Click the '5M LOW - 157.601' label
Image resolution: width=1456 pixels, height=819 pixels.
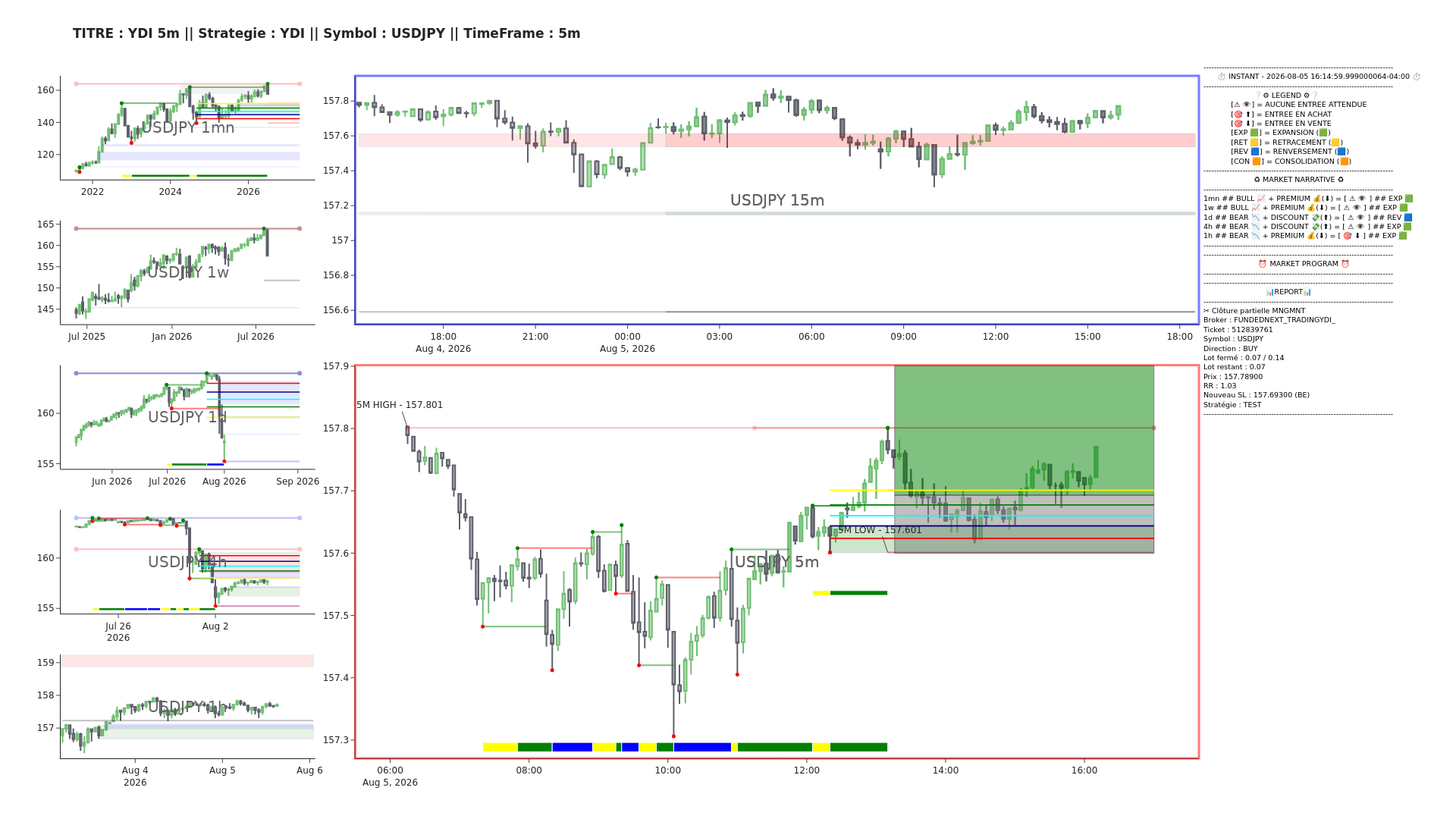click(x=880, y=530)
